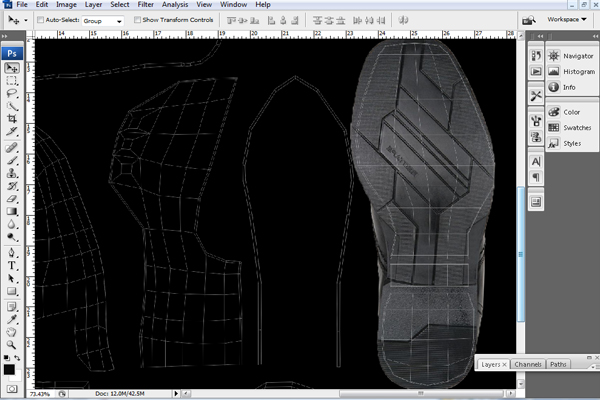The width and height of the screenshot is (600, 400).
Task: Open the Auto-Select Group dropdown
Action: tap(103, 21)
